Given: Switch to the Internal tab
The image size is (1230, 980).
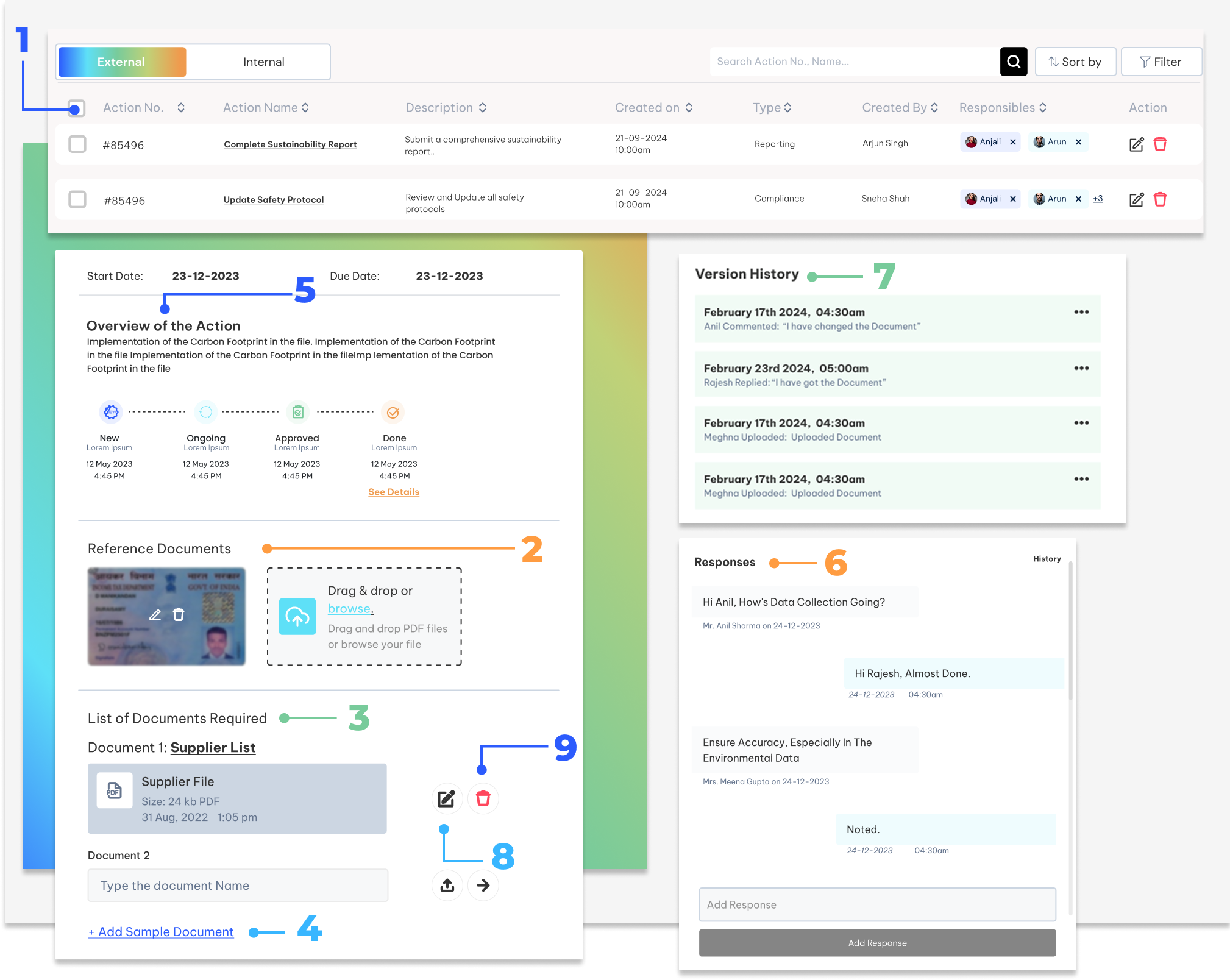Looking at the screenshot, I should point(263,62).
